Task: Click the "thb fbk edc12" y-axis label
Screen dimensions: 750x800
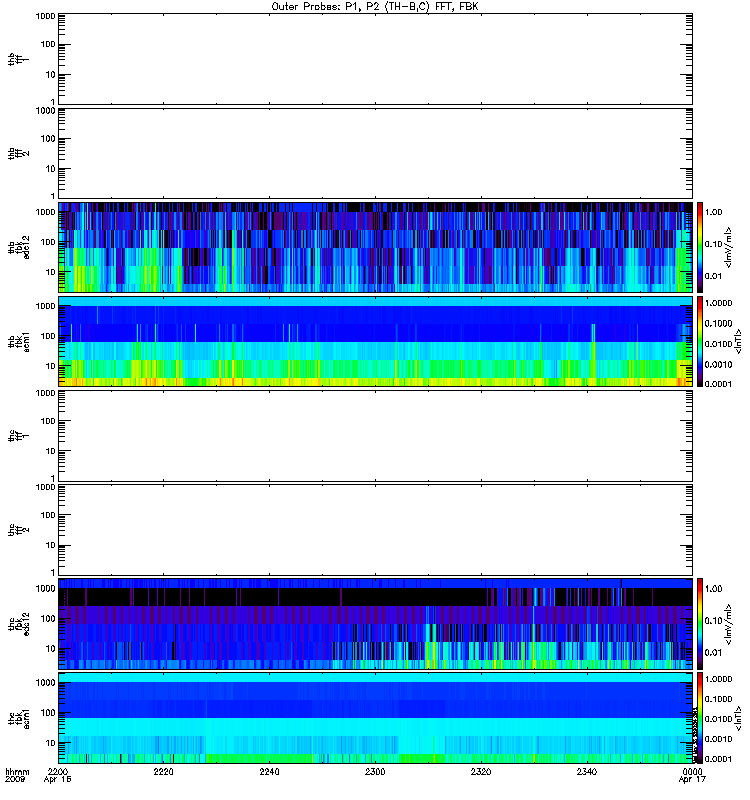Action: coord(19,247)
